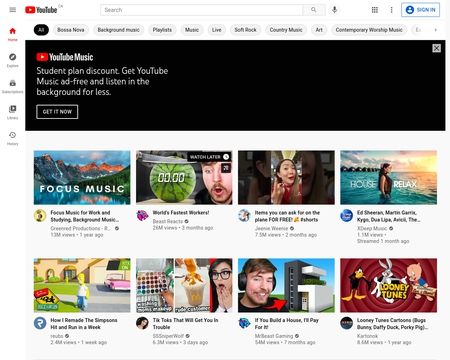Open XDeep Music channel name link
This screenshot has height=360, width=450.
coord(372,228)
